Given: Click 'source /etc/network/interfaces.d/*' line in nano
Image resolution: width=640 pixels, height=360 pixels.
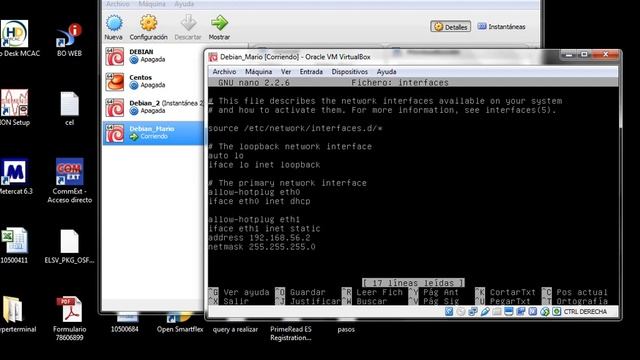Looking at the screenshot, I should click(295, 128).
